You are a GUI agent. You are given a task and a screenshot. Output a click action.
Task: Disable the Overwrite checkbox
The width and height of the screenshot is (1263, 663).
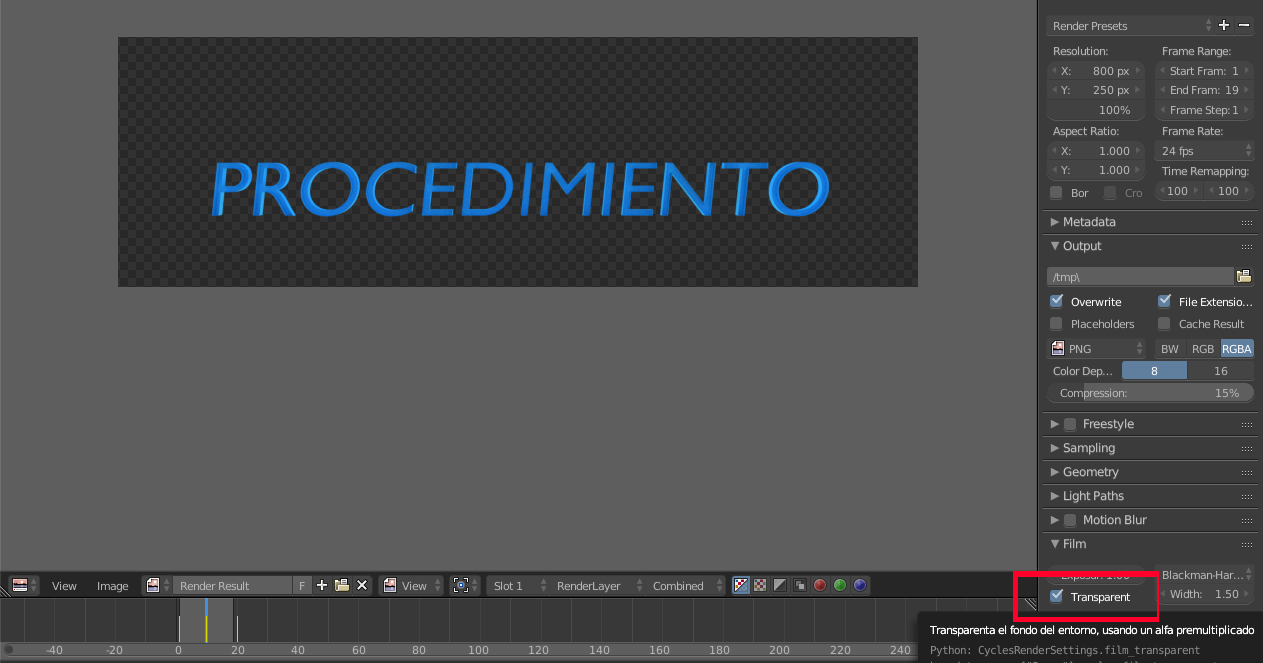click(1056, 301)
